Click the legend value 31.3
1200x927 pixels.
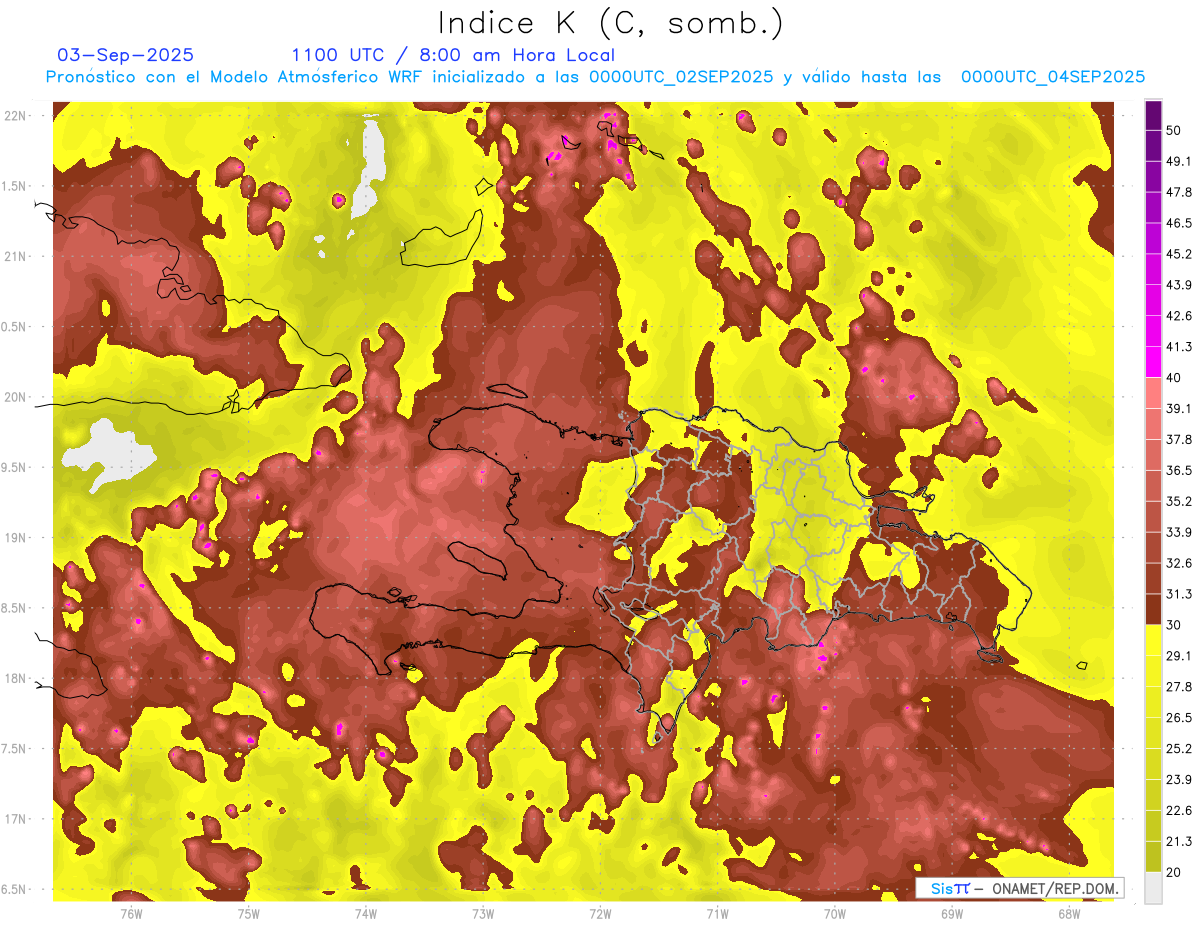coord(1179,594)
